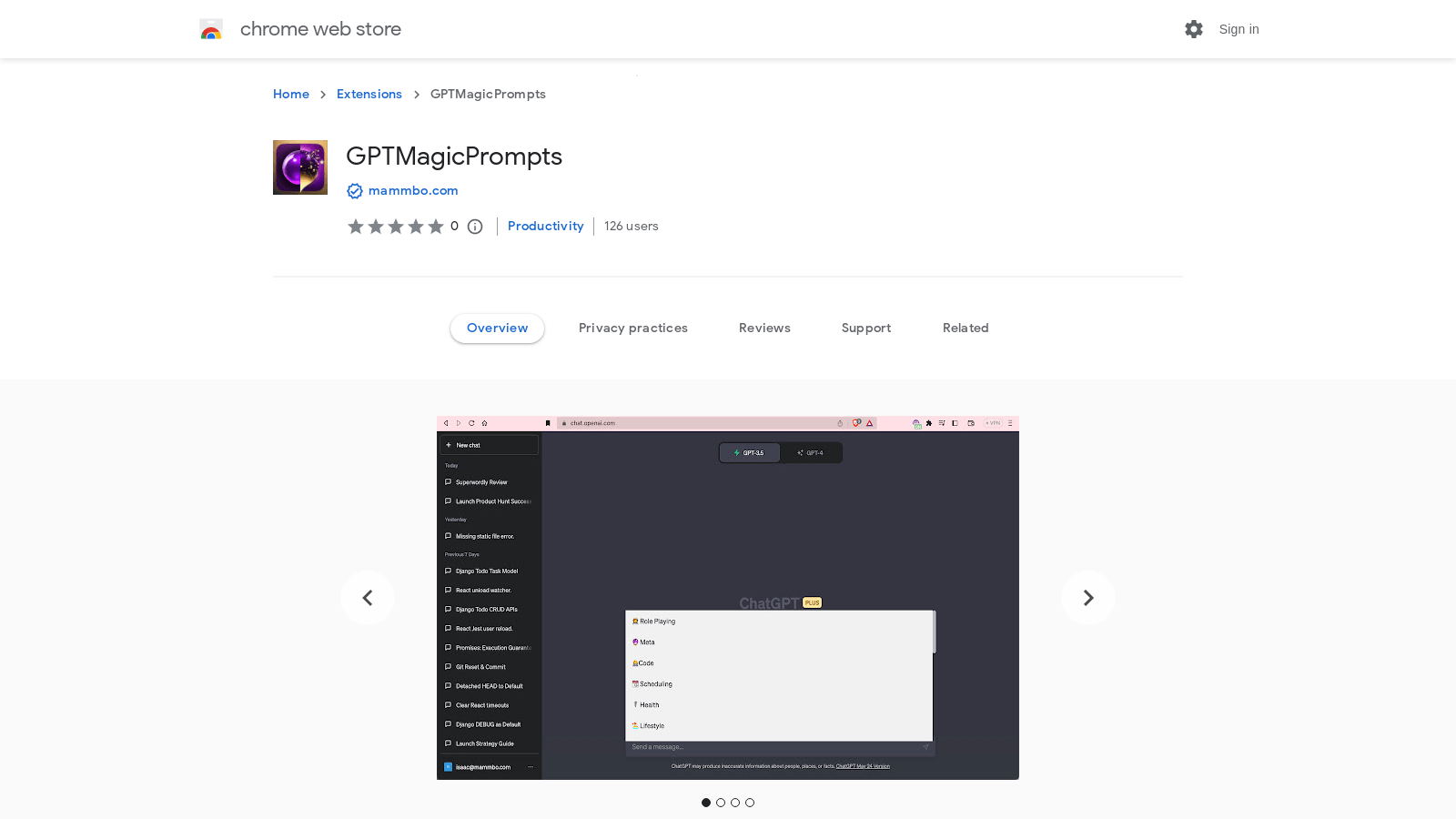
Task: Show the next screenshot with right arrow
Action: coord(1088,598)
